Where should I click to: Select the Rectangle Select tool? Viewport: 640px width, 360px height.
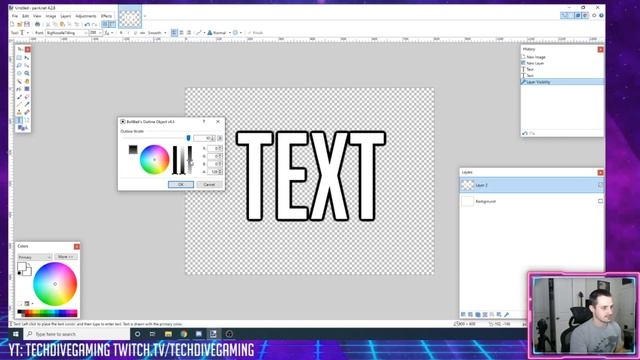pos(19,58)
